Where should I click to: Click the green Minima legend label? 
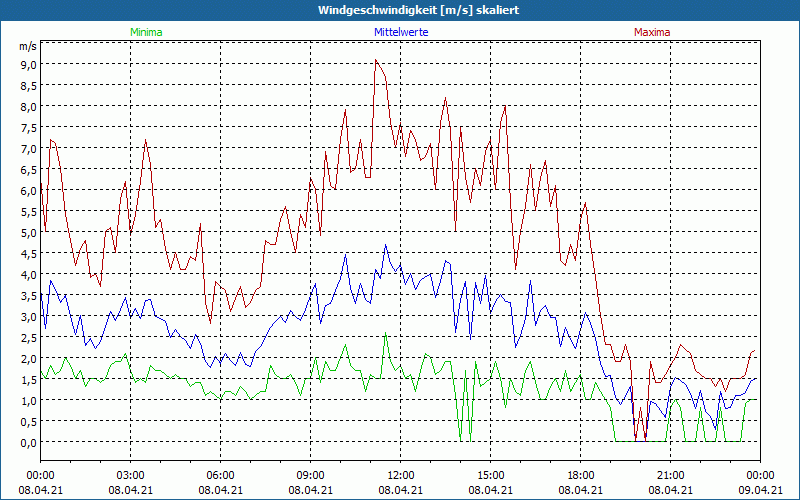tap(145, 32)
